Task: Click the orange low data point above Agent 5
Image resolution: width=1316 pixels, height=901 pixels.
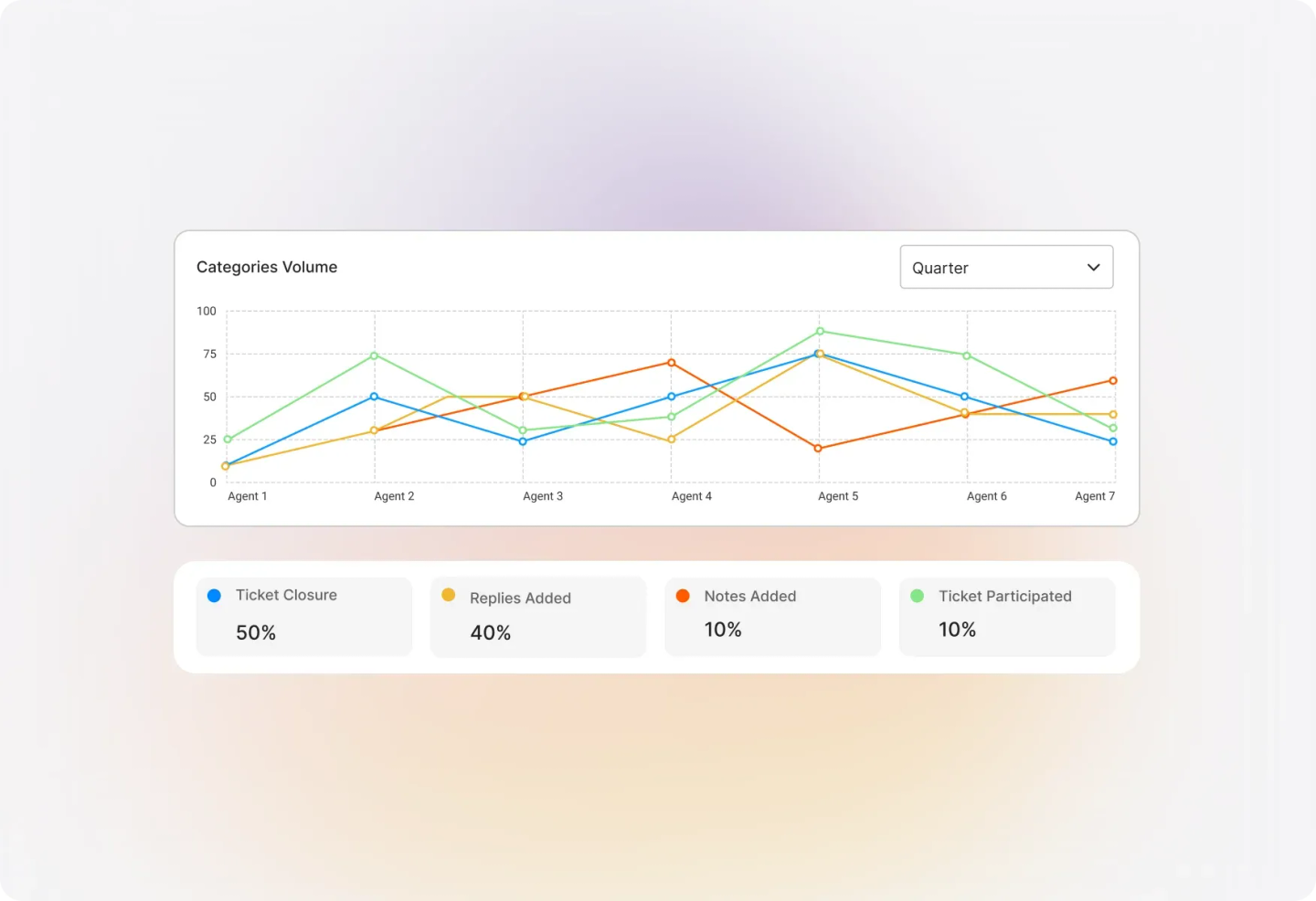Action: 818,449
